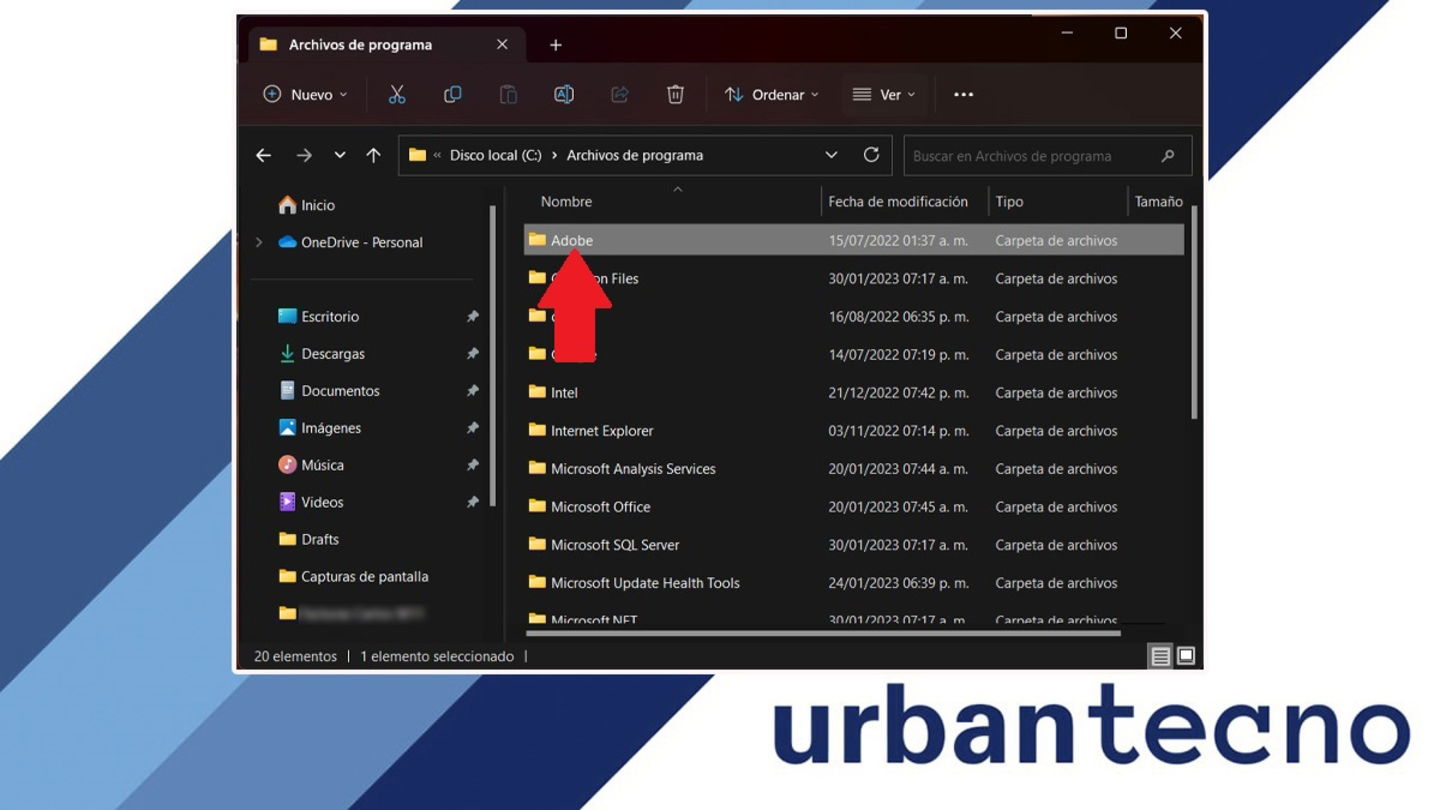
Task: Click Intel's 21/12/2022 07:42 p. m. date
Action: point(898,392)
